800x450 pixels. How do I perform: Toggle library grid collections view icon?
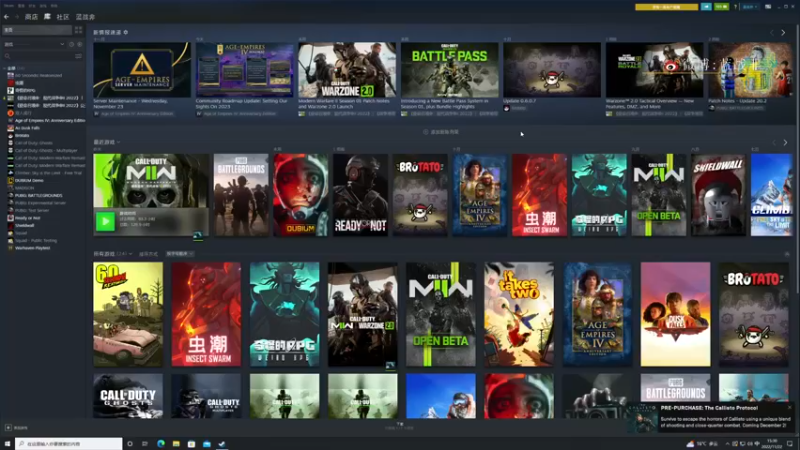[x=78, y=30]
